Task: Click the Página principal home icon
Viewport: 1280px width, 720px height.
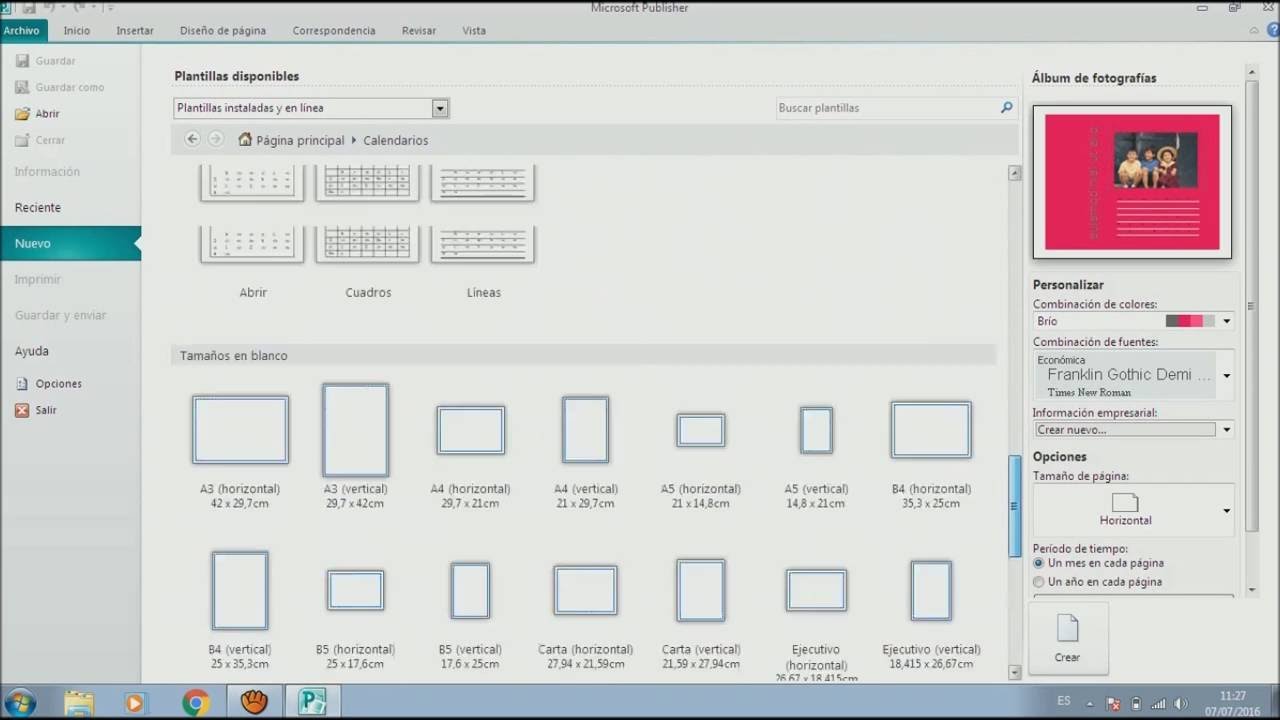Action: [245, 140]
